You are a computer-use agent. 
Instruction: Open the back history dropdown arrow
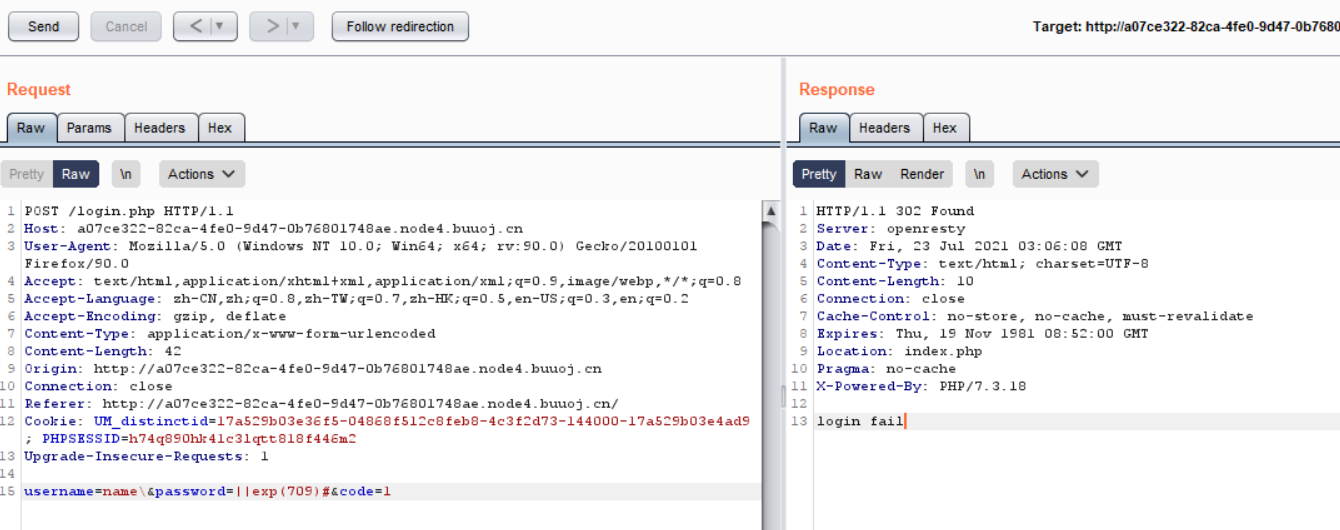click(220, 27)
